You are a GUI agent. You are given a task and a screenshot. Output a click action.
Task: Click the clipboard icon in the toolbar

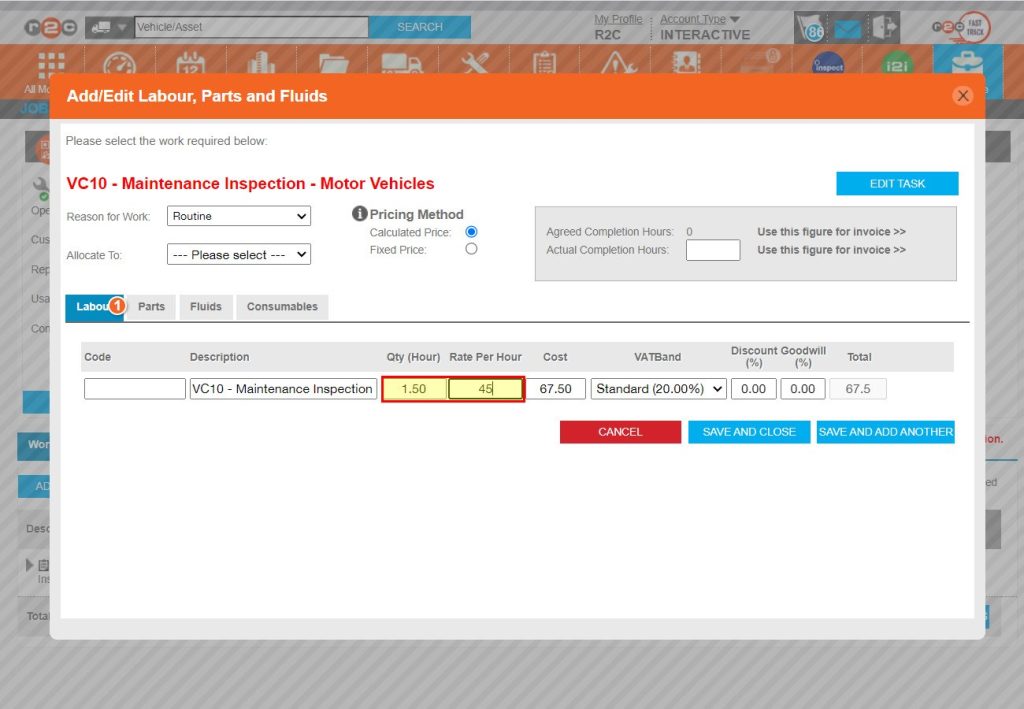[544, 62]
